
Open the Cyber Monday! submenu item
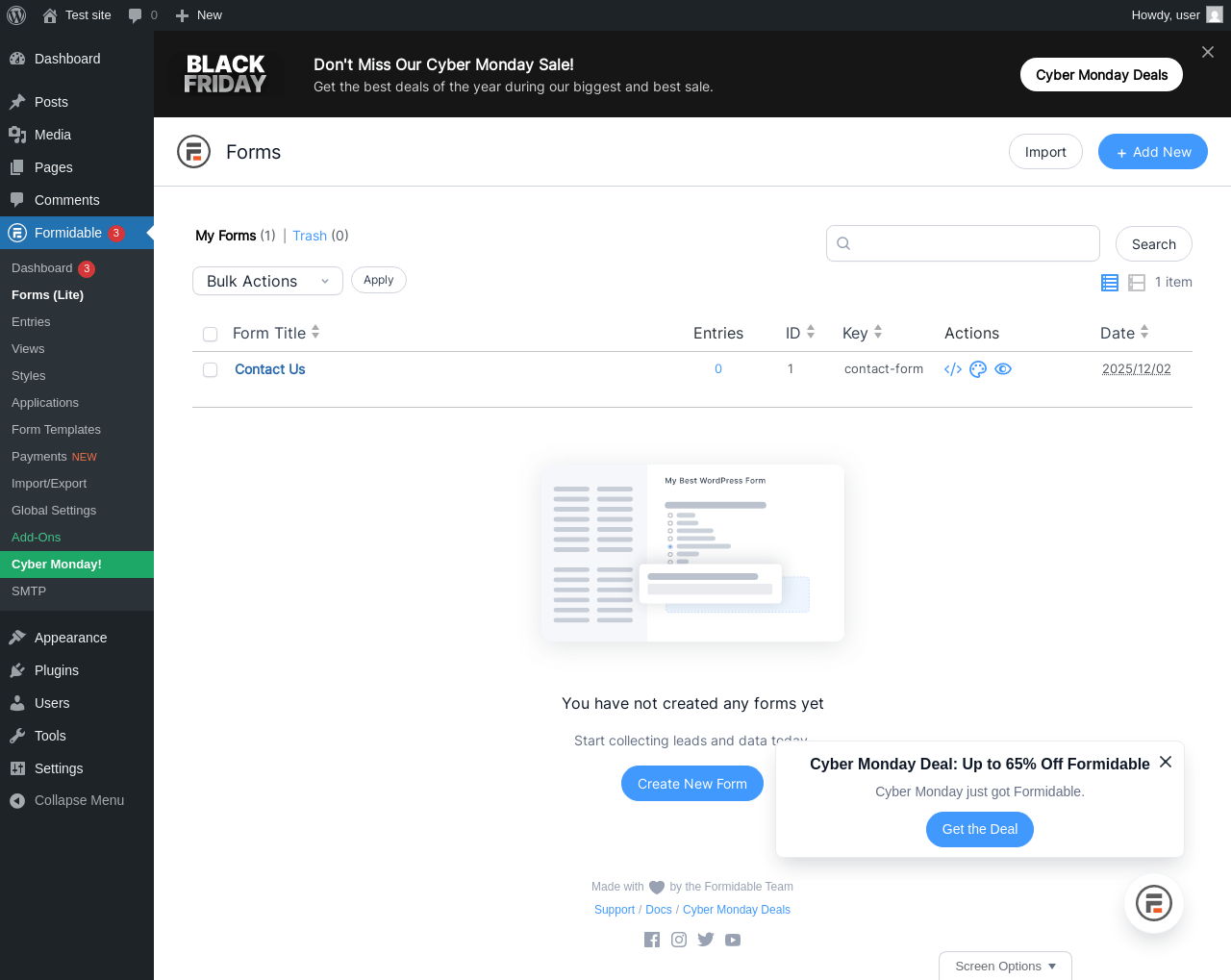(77, 565)
